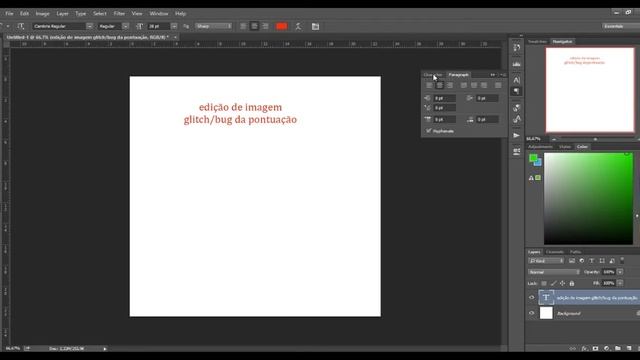Toggle lock all icon
Screen dimensions: 640x360
click(572, 283)
